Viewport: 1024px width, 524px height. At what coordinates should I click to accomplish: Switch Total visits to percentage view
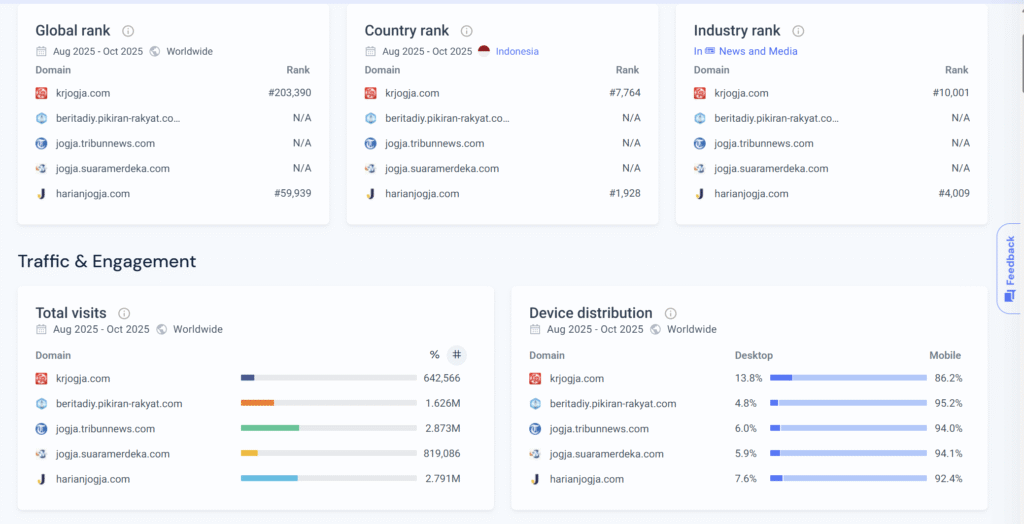(434, 355)
